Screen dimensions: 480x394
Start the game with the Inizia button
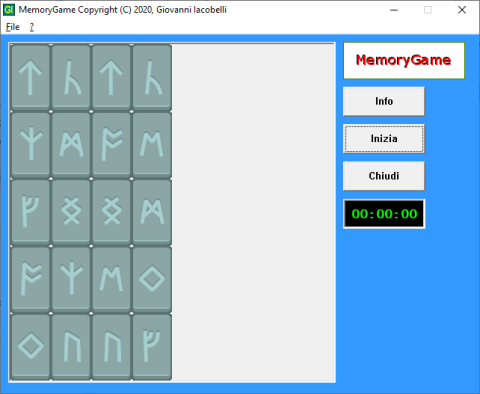(384, 139)
